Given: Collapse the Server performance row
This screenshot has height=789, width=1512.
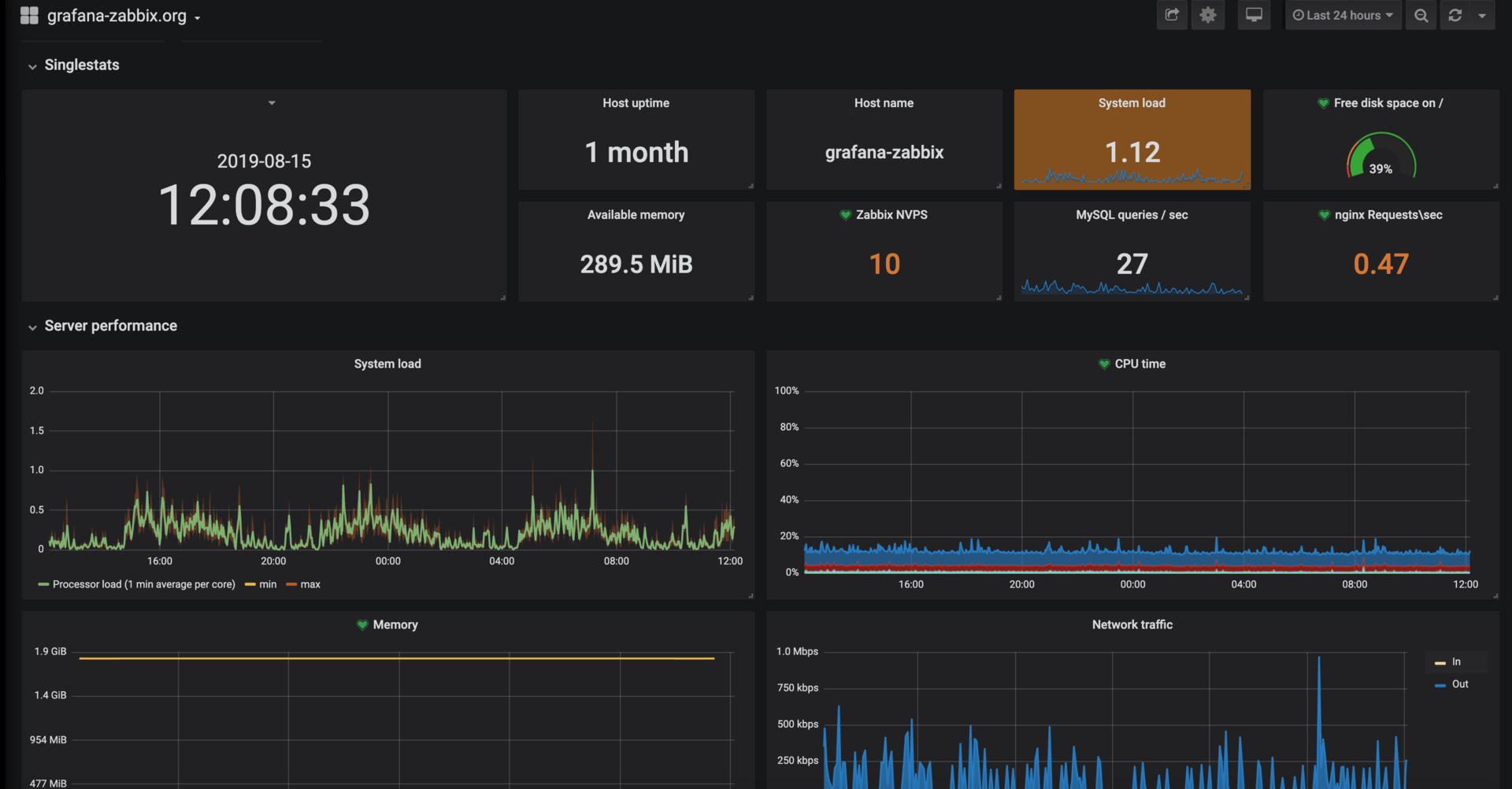Looking at the screenshot, I should pyautogui.click(x=32, y=327).
